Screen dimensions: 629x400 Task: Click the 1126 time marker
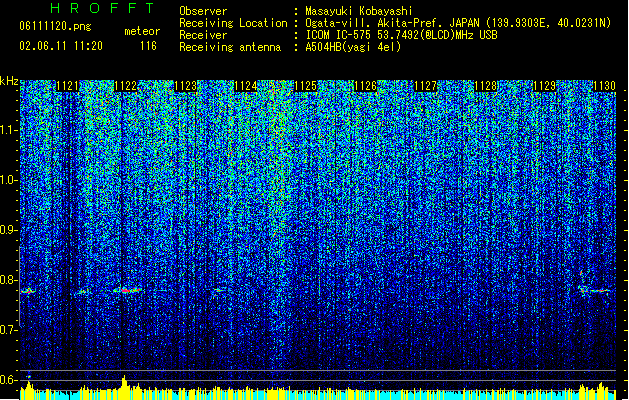click(365, 86)
